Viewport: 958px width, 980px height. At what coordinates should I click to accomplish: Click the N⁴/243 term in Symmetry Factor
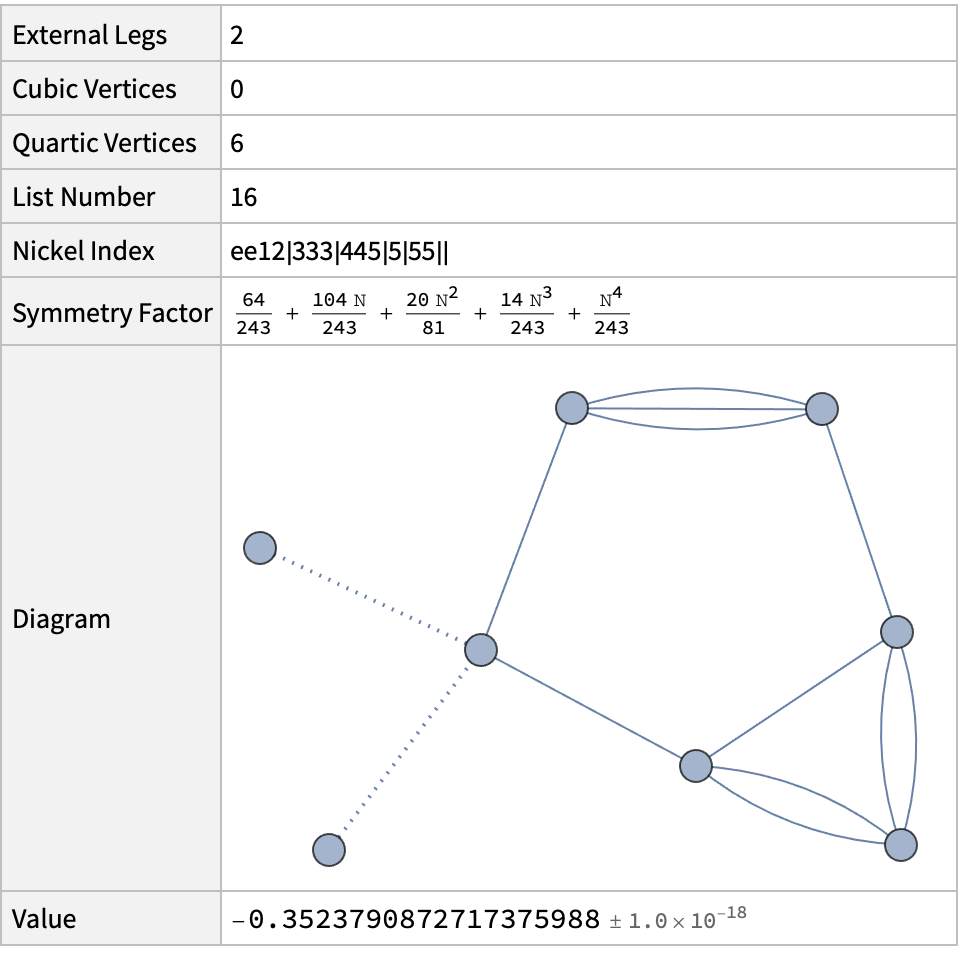click(611, 314)
